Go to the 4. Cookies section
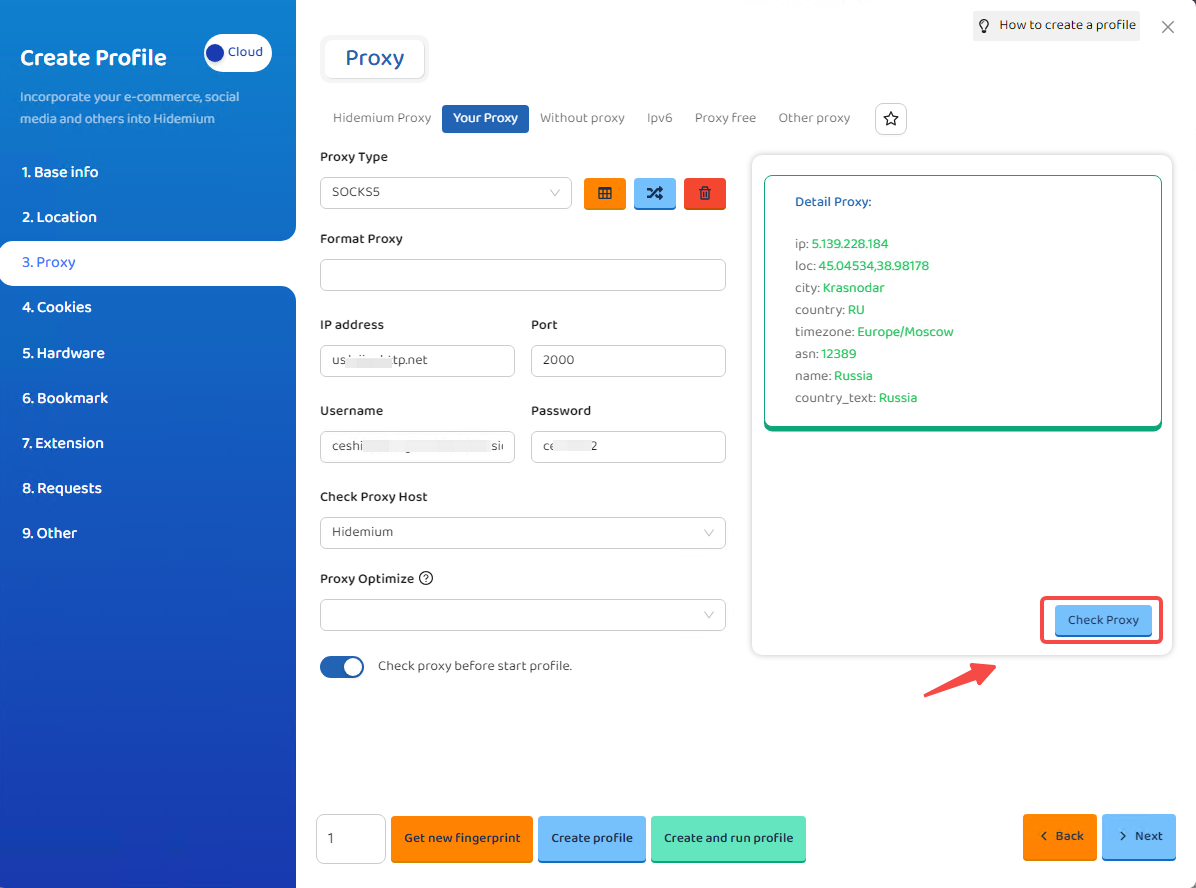 point(57,307)
